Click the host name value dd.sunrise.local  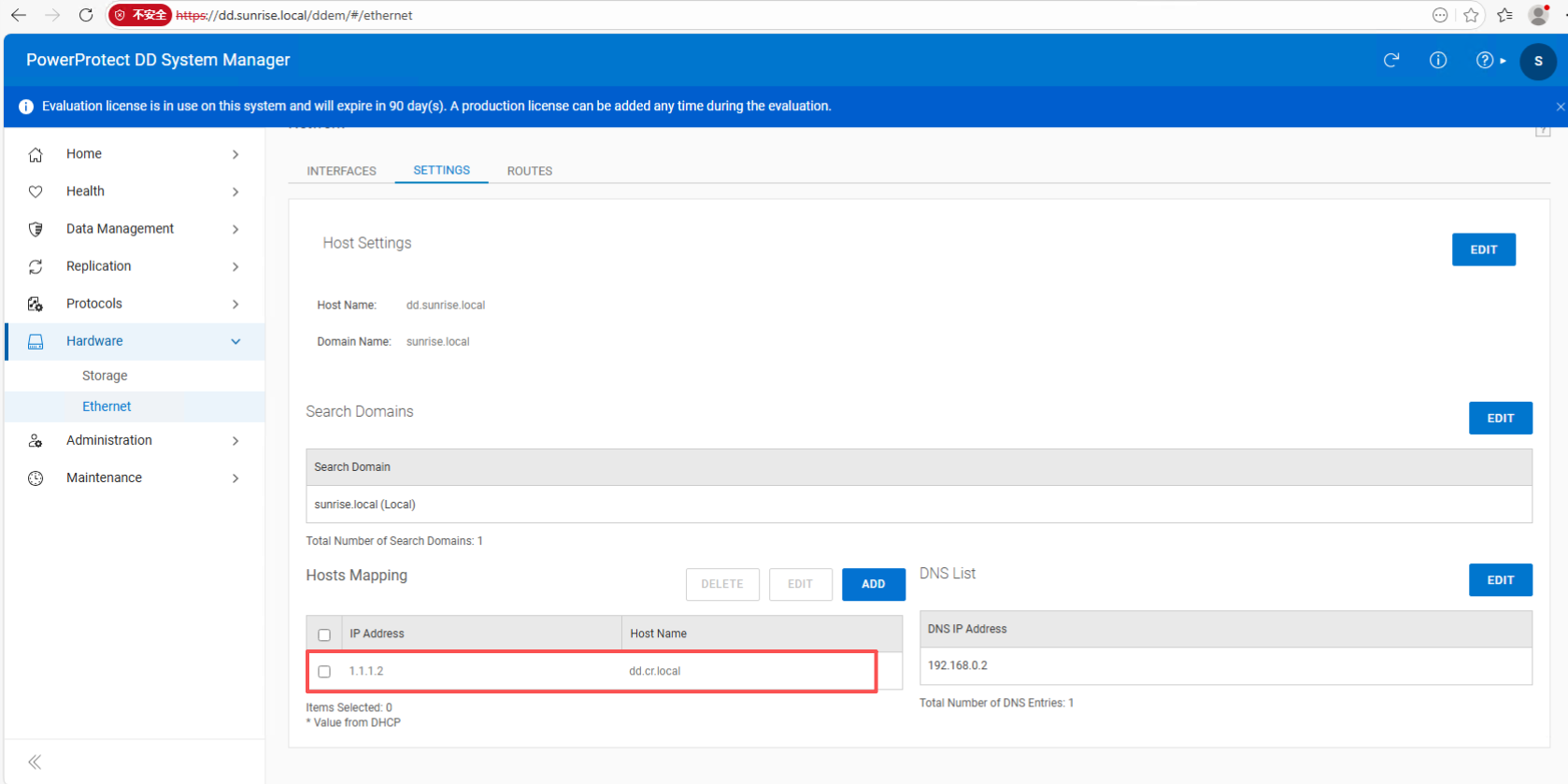coord(446,305)
